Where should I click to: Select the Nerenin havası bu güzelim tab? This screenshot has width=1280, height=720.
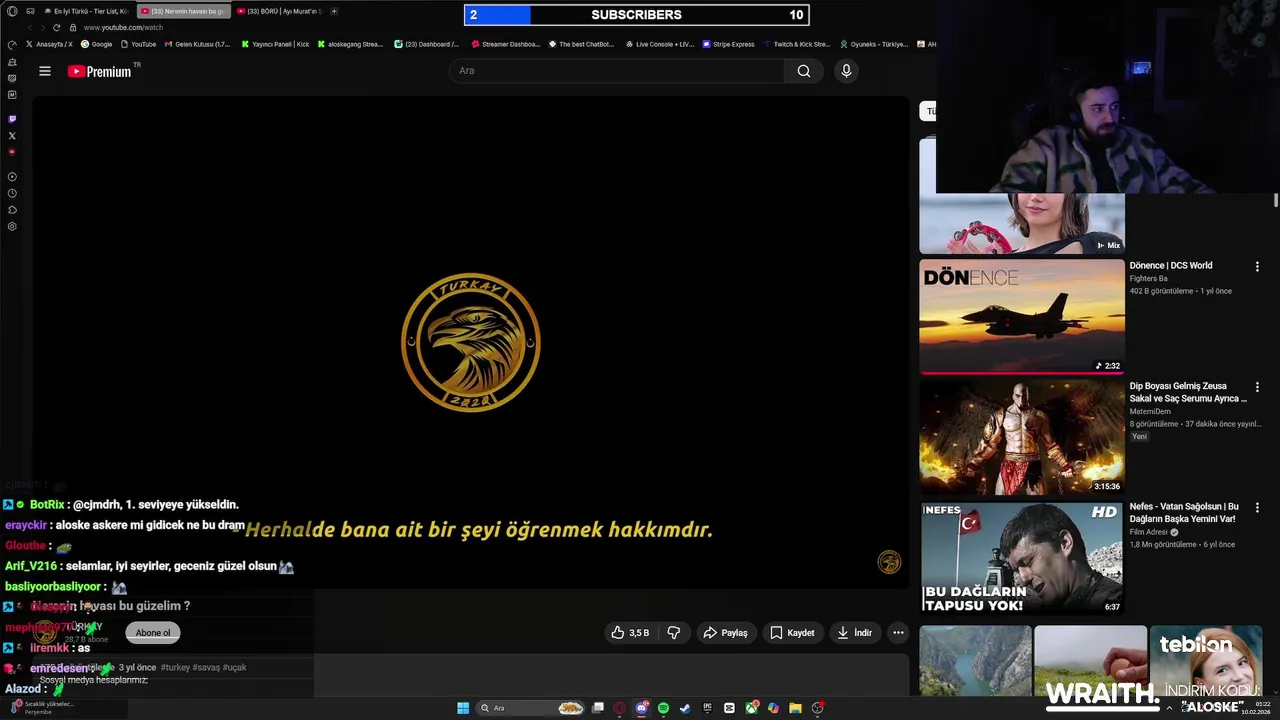(x=183, y=11)
